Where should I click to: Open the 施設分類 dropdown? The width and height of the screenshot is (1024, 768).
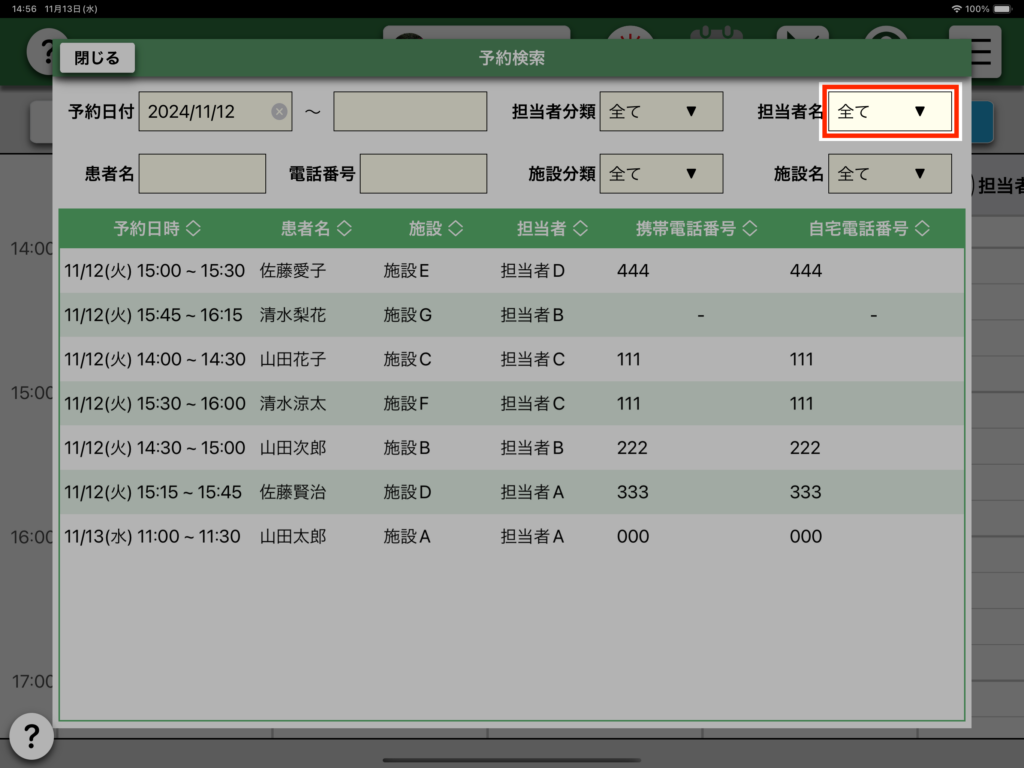[660, 174]
